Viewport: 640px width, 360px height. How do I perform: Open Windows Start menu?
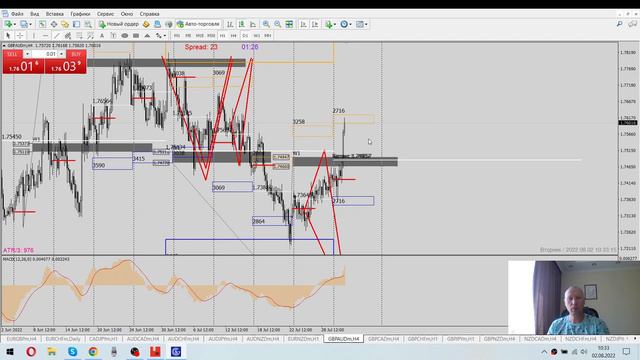click(10, 351)
